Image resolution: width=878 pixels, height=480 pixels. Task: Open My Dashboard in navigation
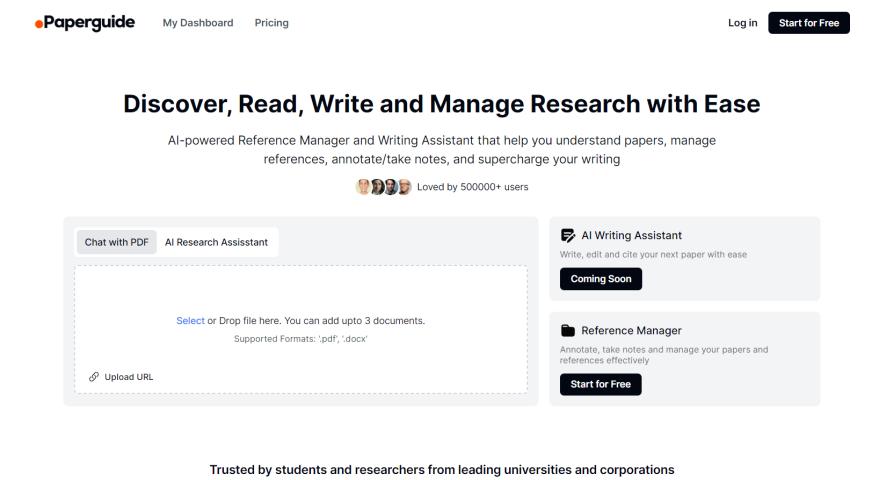click(x=198, y=23)
